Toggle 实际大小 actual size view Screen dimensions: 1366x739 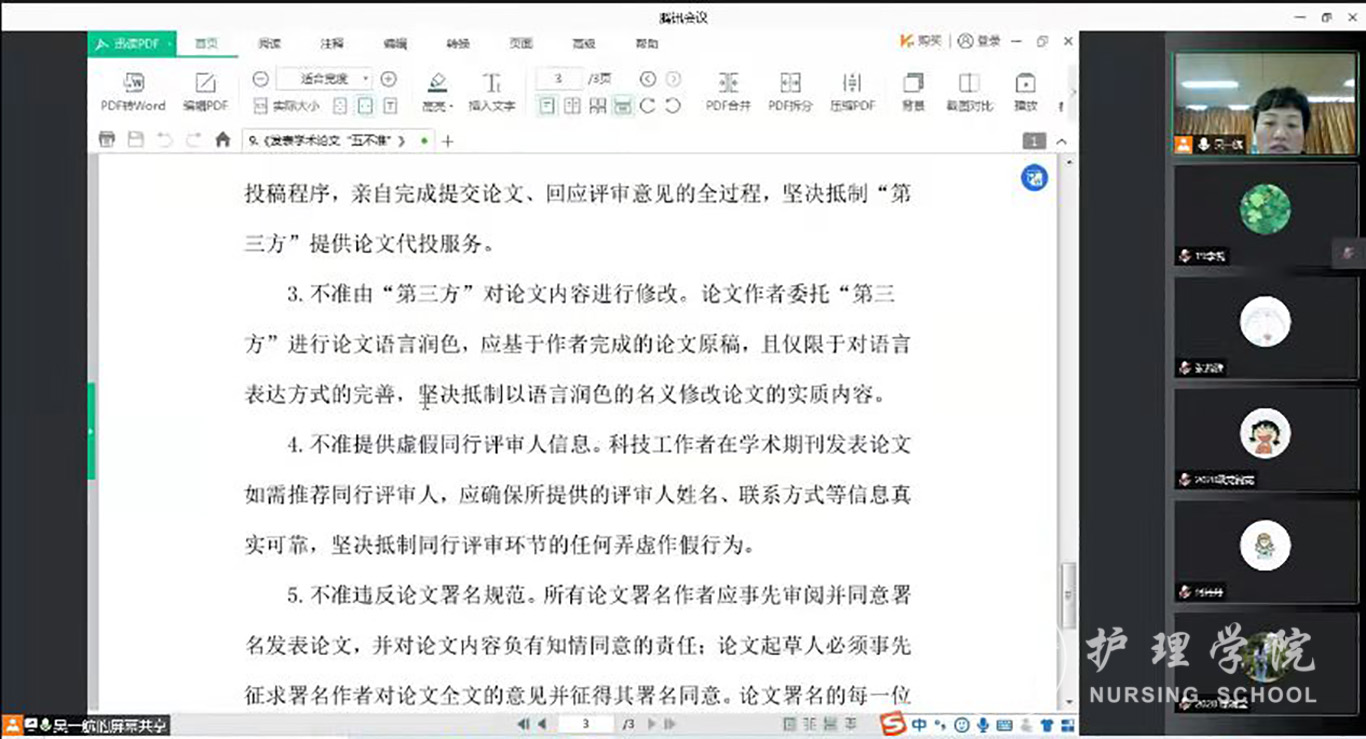[286, 106]
